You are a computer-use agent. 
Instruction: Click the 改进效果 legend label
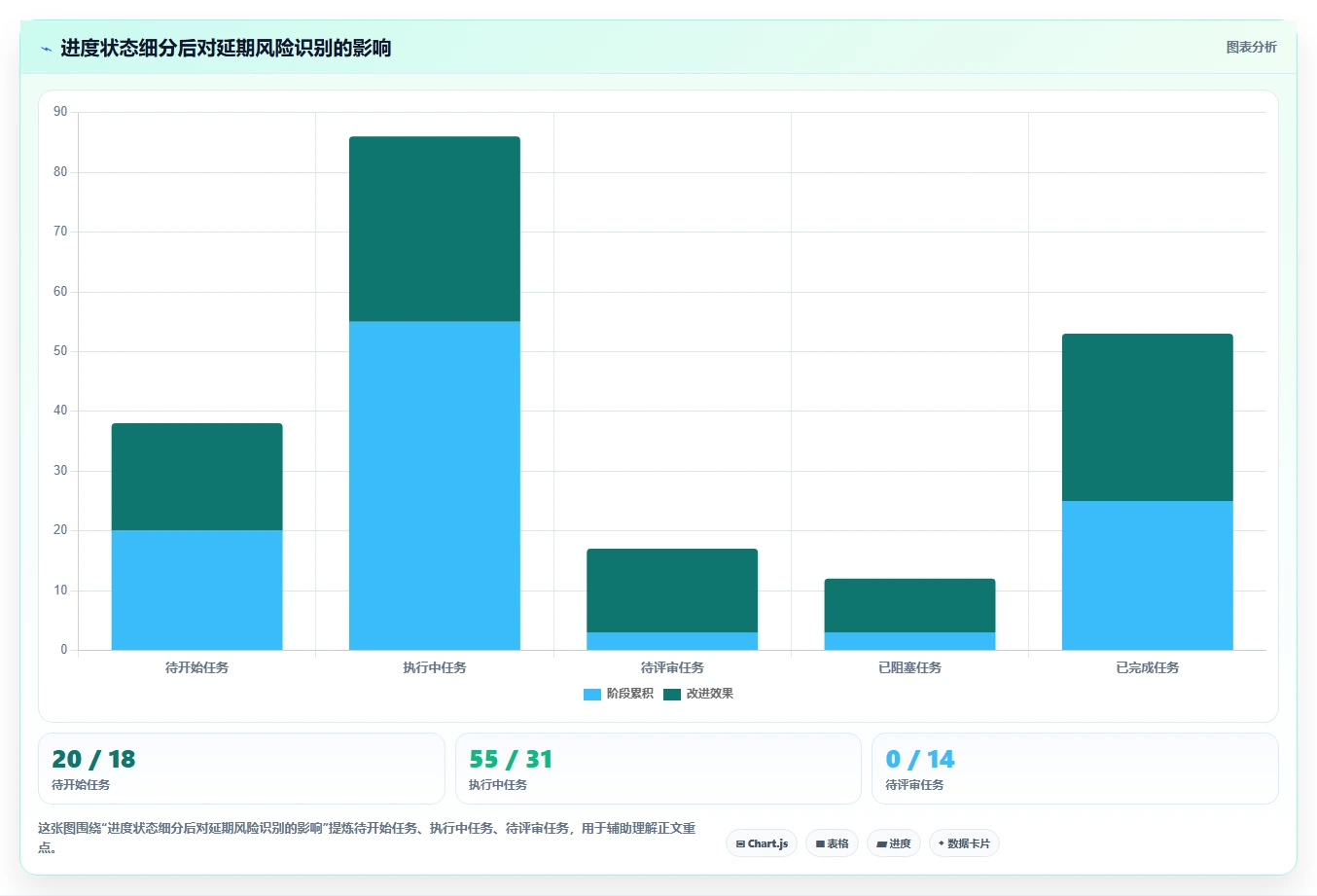tap(709, 694)
